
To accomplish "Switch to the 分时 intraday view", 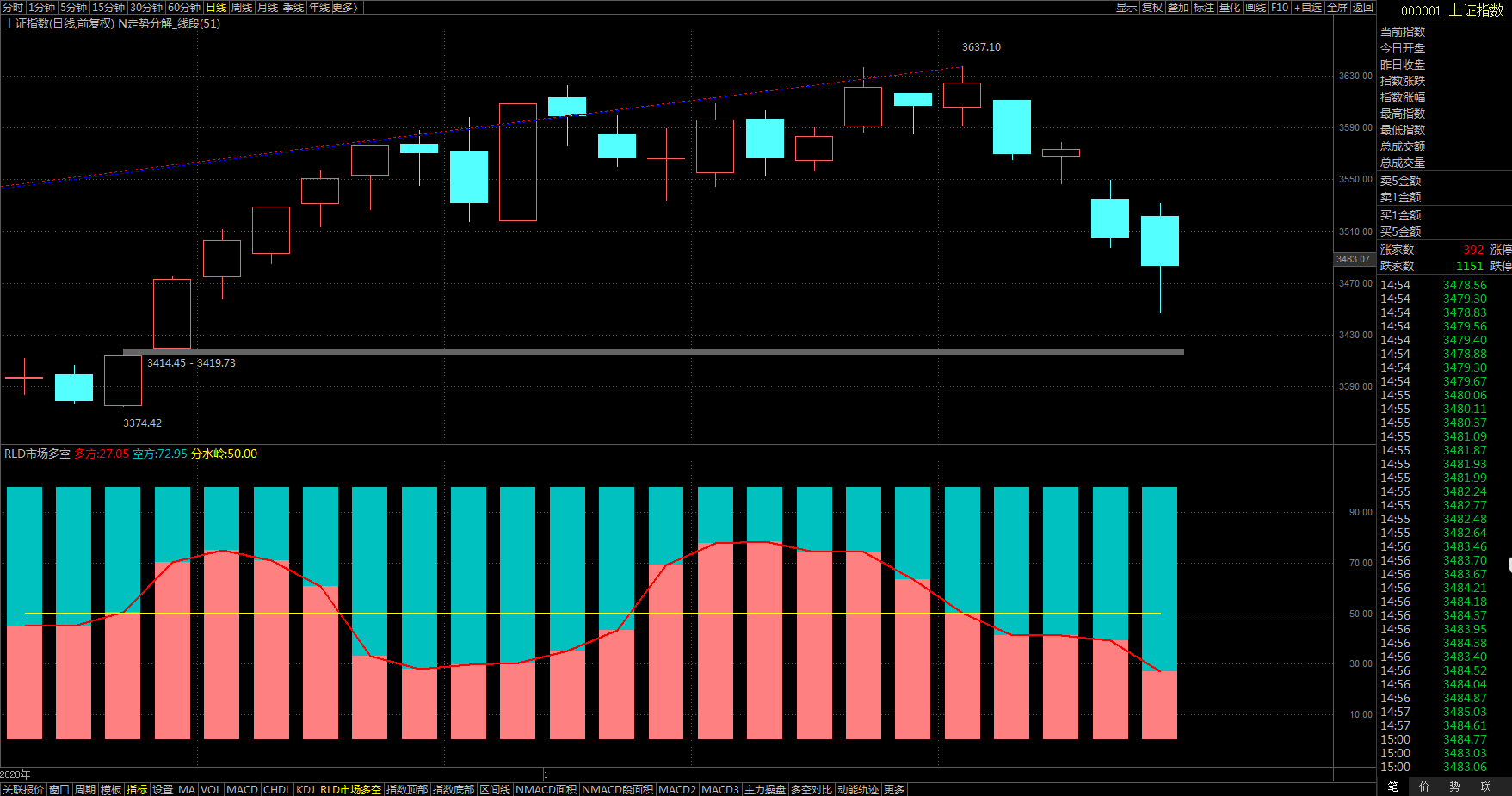I will click(x=13, y=7).
